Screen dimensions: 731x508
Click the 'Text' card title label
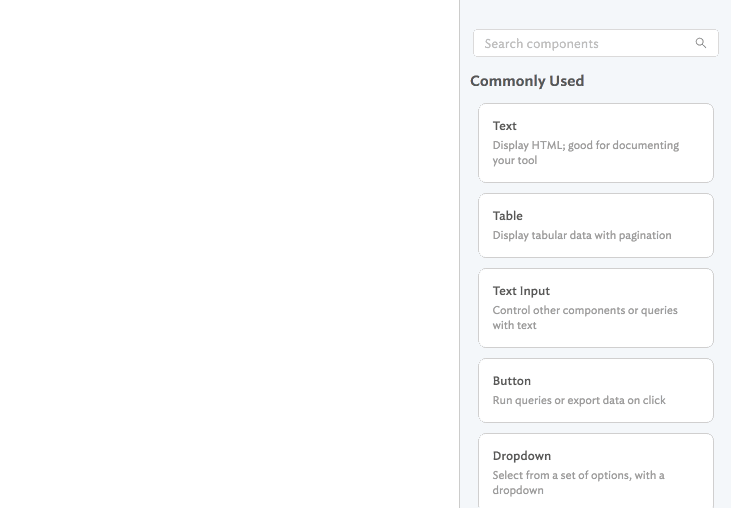coord(505,126)
